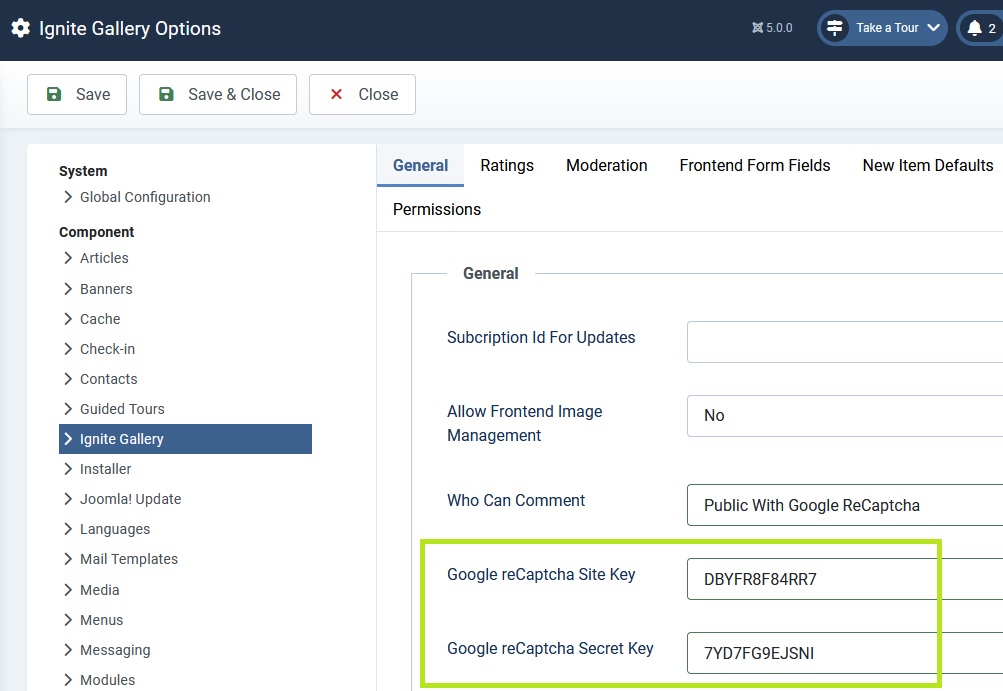Open the Frontend Form Fields tab
This screenshot has width=1003, height=691.
pos(755,166)
